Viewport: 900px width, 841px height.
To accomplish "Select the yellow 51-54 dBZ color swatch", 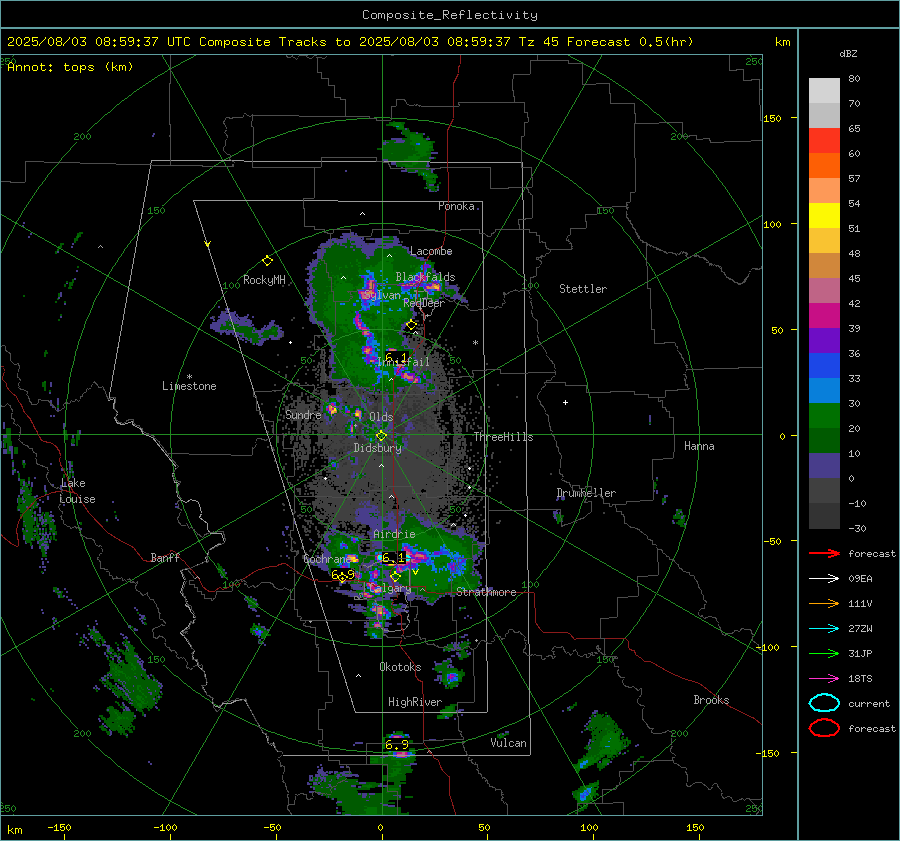I will coord(824,215).
